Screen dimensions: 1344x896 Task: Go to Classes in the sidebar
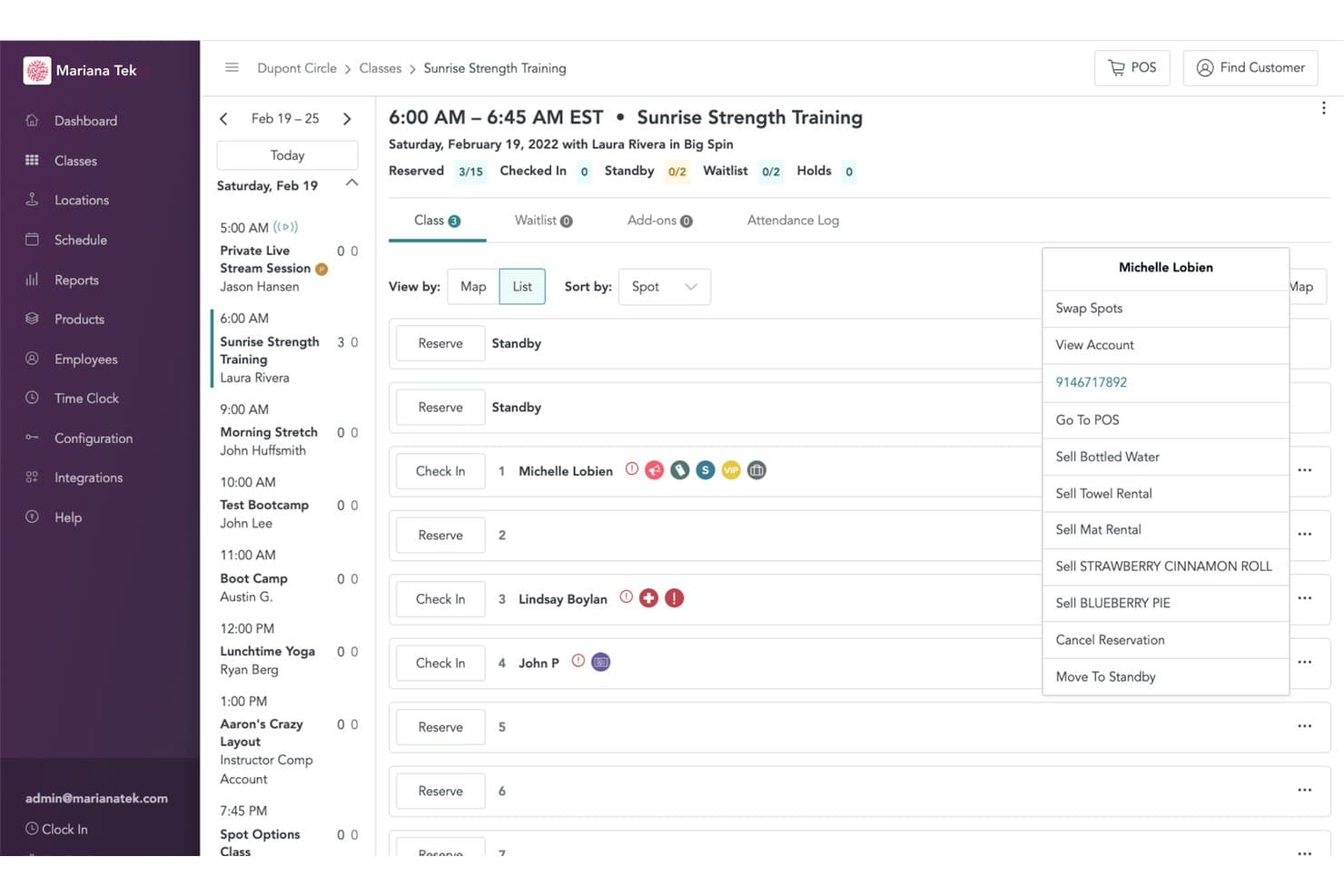click(75, 161)
